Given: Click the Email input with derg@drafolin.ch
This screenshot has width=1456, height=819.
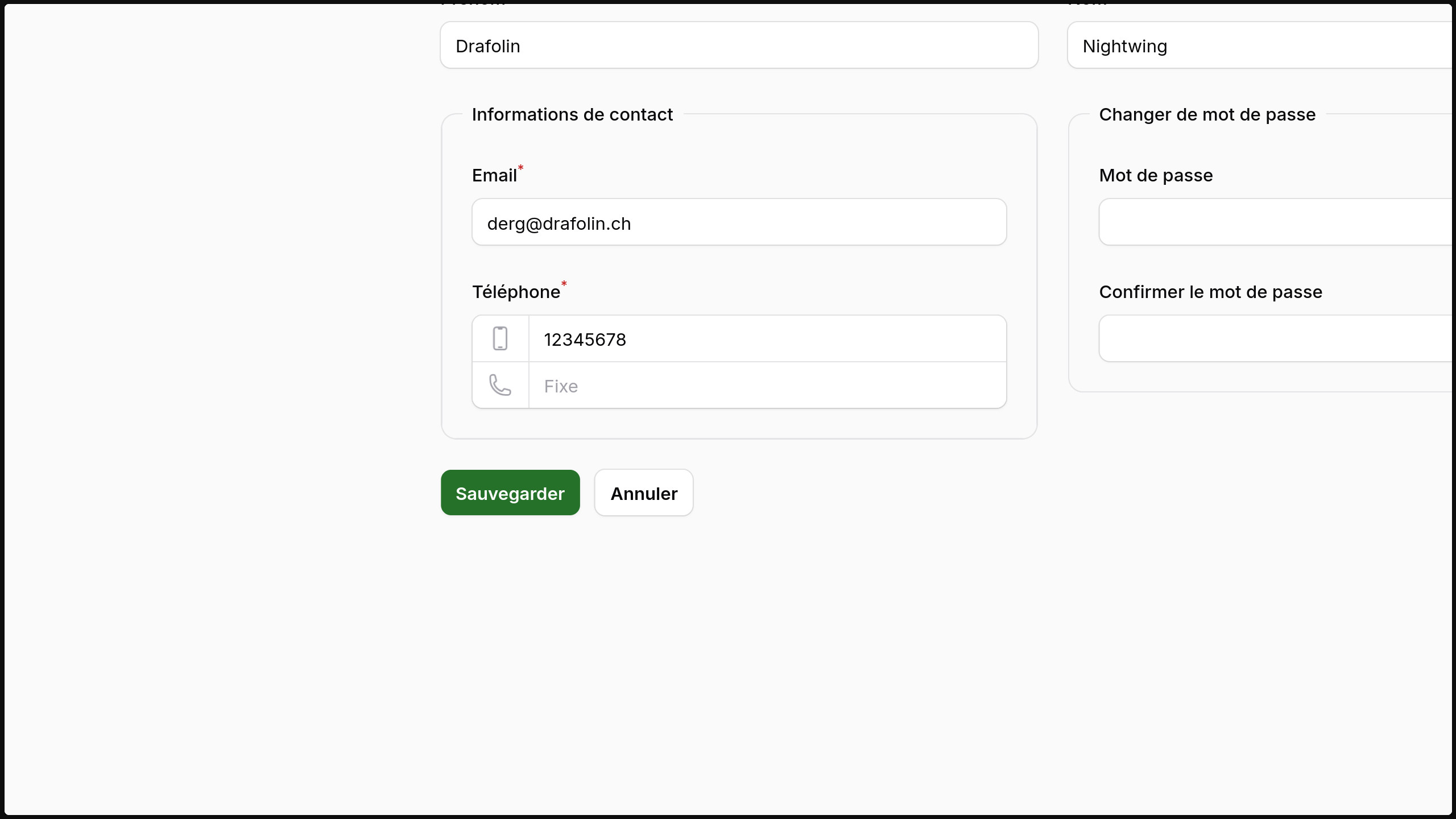Looking at the screenshot, I should [739, 222].
